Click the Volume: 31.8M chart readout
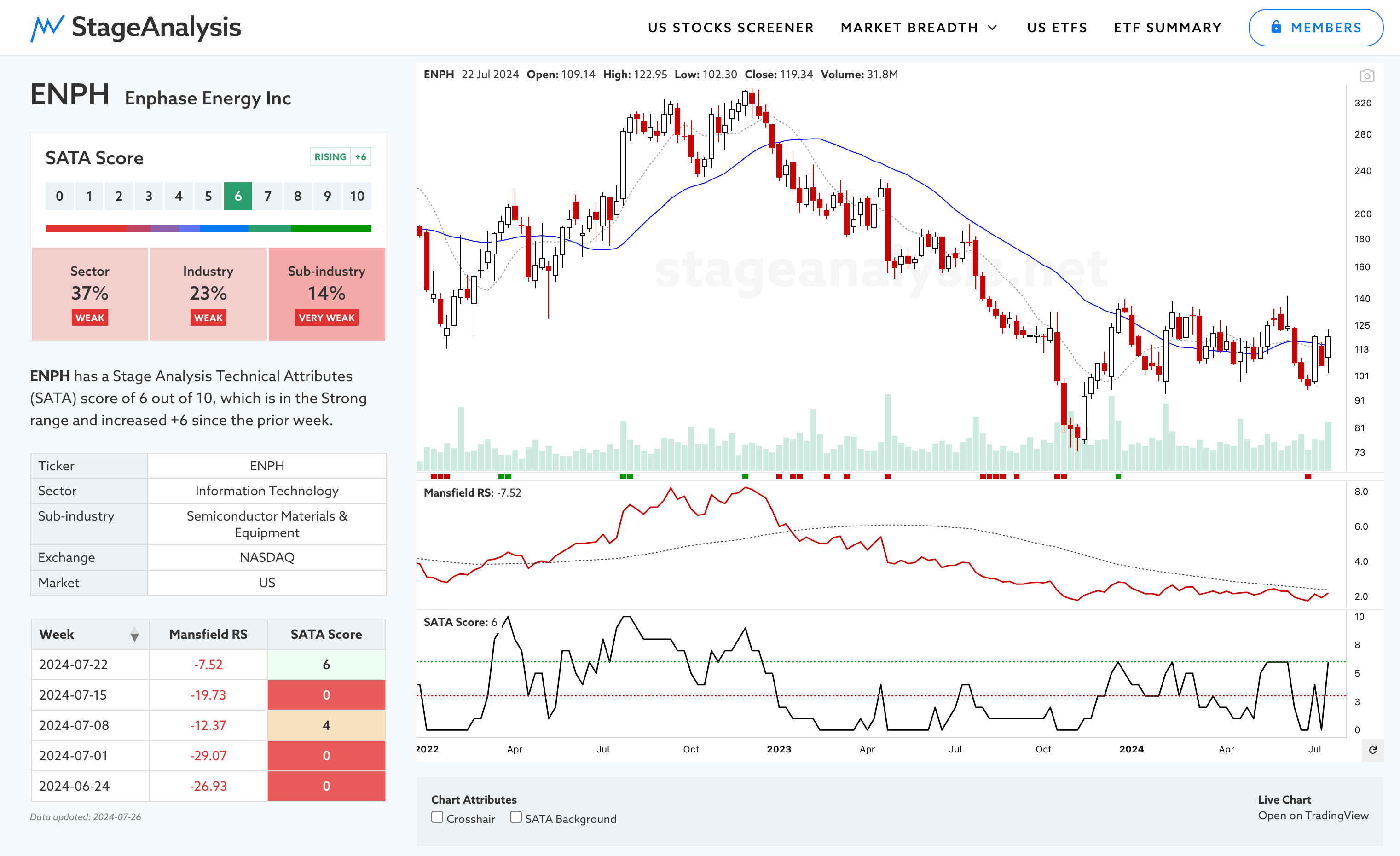 859,75
